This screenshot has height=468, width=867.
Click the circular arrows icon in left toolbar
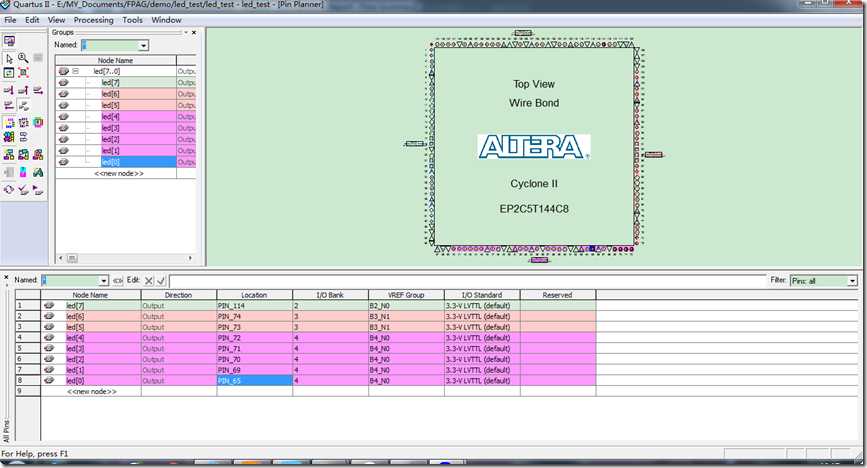click(9, 190)
